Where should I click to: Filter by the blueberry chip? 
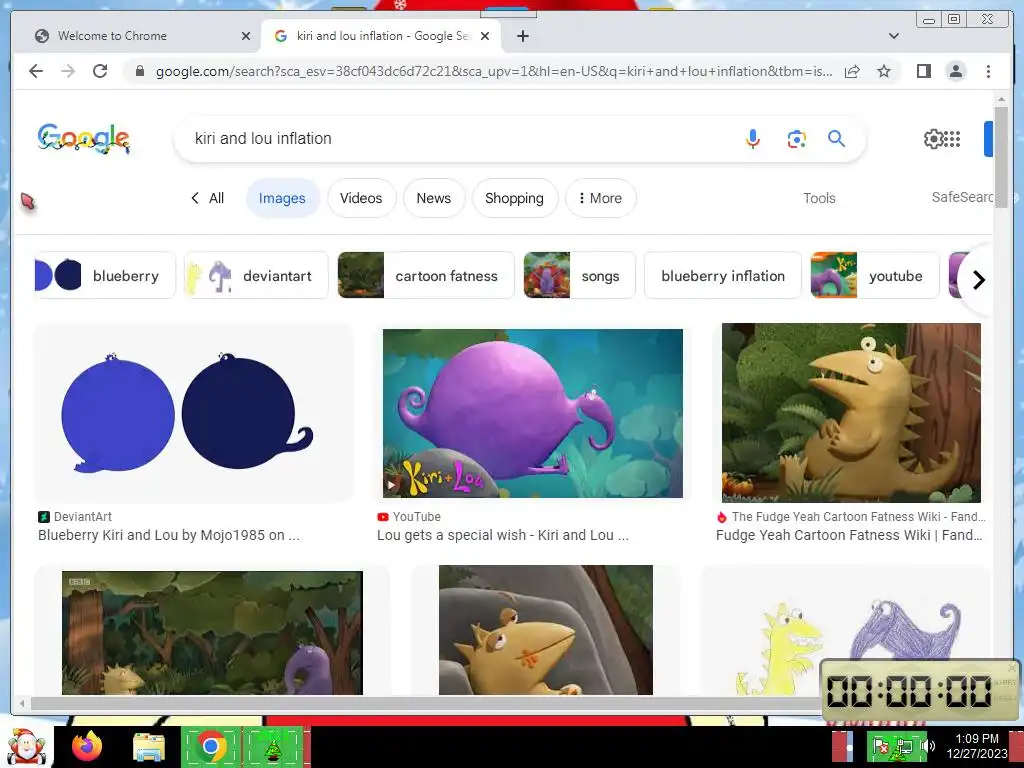(104, 276)
